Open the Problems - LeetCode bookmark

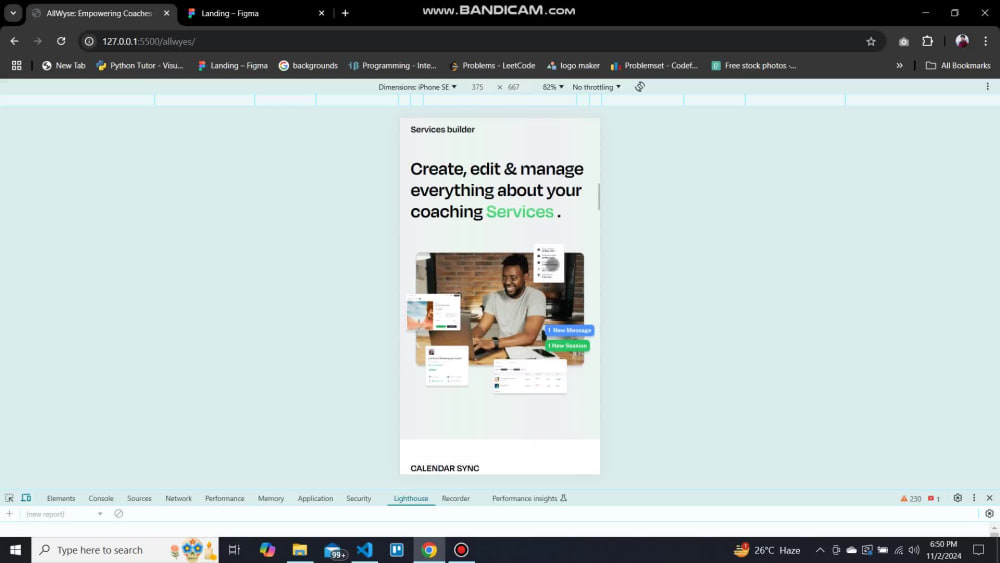(x=492, y=65)
